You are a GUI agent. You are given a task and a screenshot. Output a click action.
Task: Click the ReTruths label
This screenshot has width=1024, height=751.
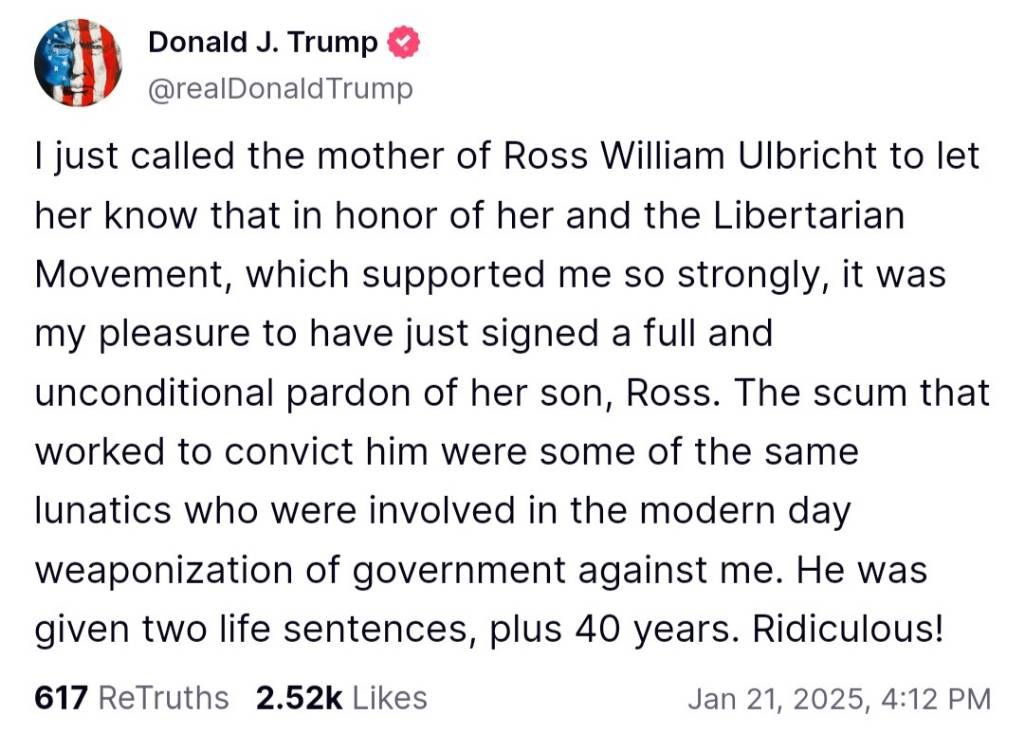pos(163,697)
